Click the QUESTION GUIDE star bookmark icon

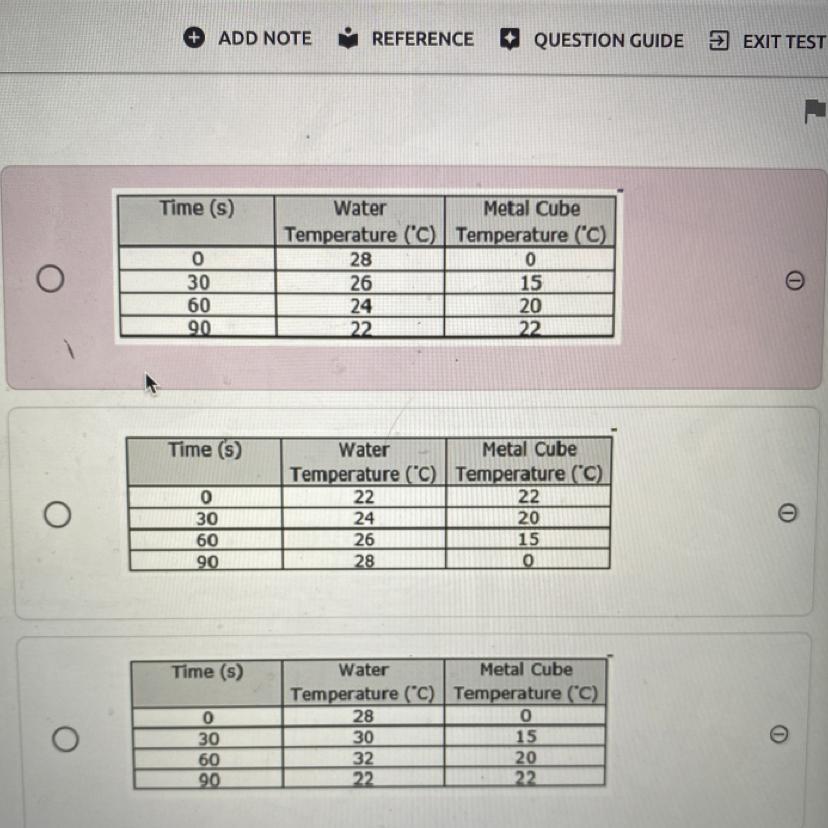510,40
